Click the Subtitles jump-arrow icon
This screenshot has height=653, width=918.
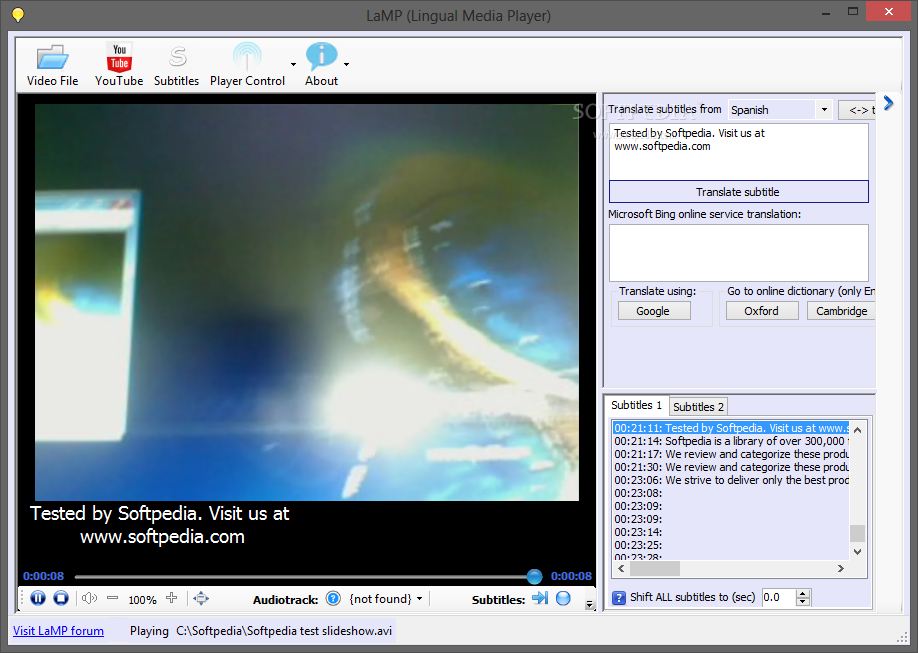pos(540,598)
